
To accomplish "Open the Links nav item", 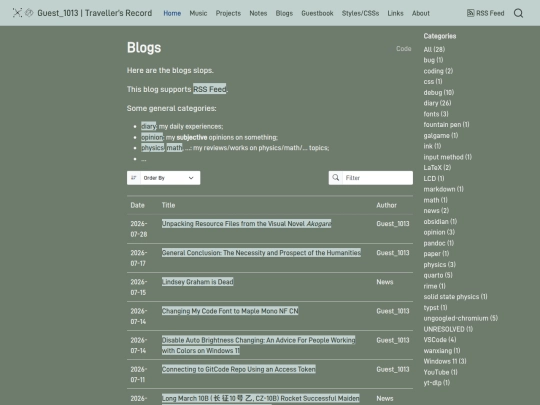I will click(395, 13).
